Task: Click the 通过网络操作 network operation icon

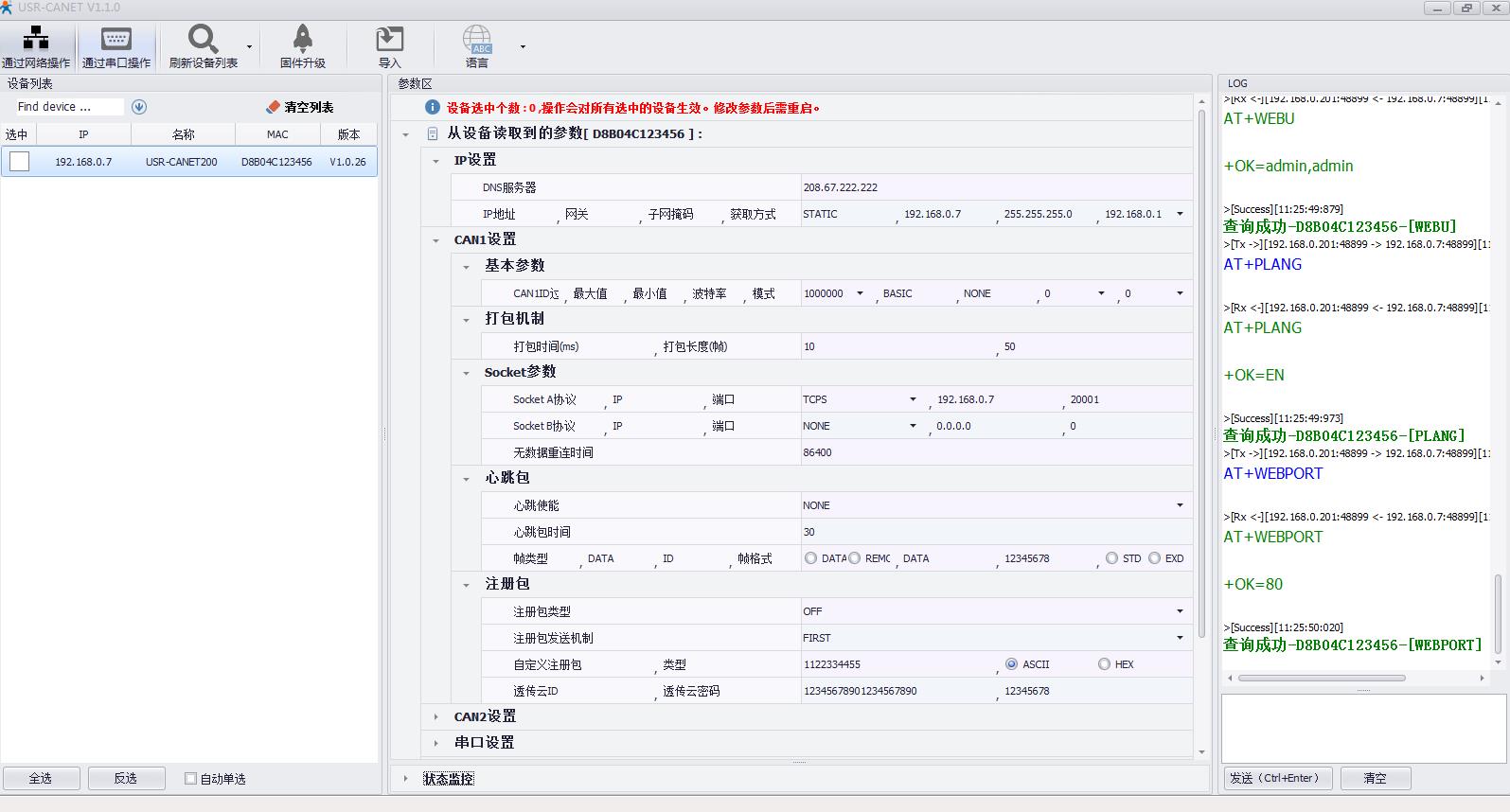Action: coord(36,39)
